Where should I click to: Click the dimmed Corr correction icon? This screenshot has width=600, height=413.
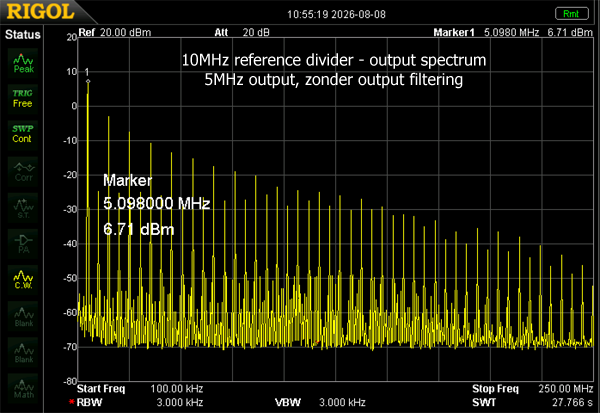pos(23,171)
